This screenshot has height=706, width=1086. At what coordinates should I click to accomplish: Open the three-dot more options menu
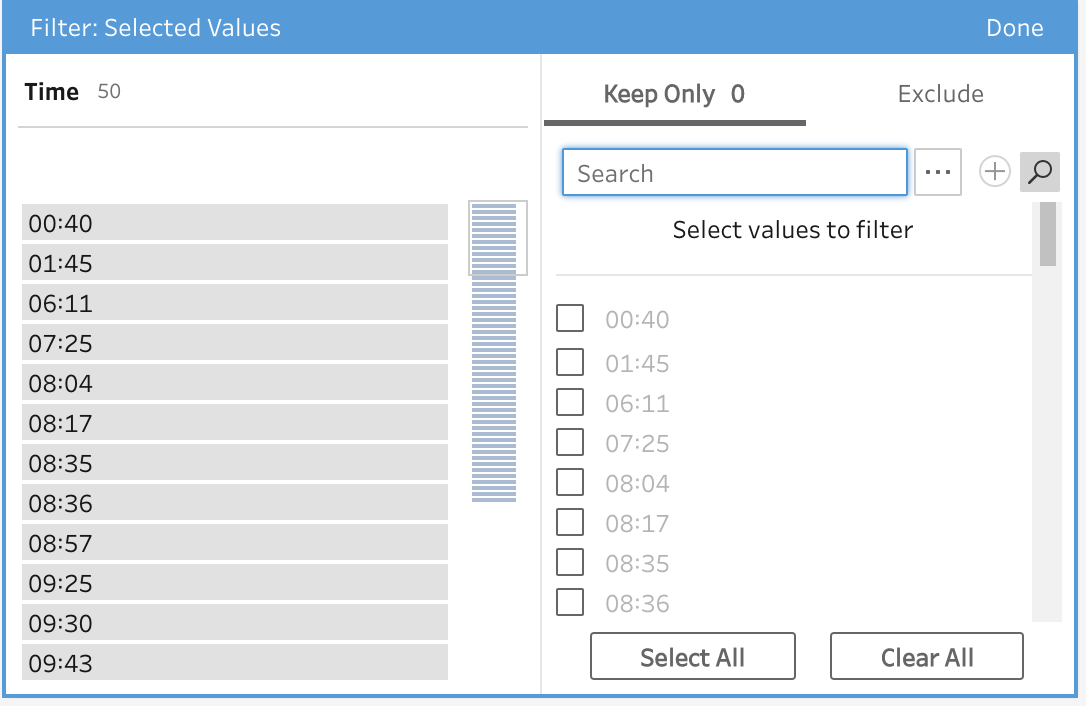(937, 172)
